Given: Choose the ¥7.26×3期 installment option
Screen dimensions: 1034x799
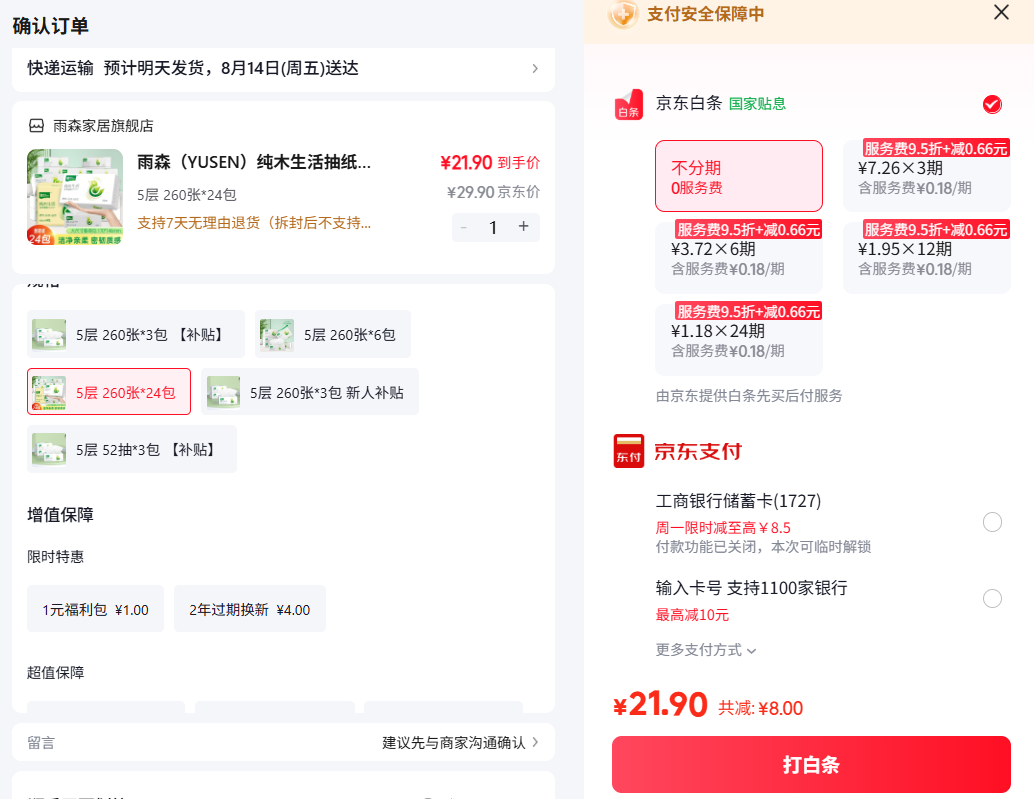Looking at the screenshot, I should tap(927, 176).
